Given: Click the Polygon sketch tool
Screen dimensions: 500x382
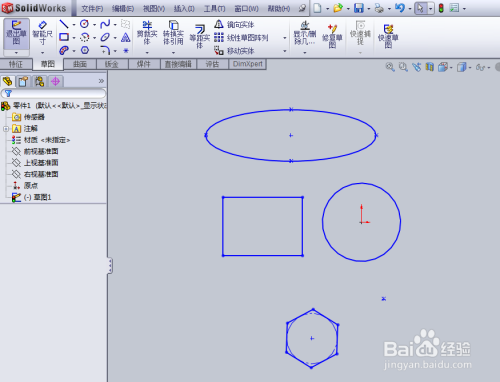Looking at the screenshot, I should pyautogui.click(x=85, y=50).
